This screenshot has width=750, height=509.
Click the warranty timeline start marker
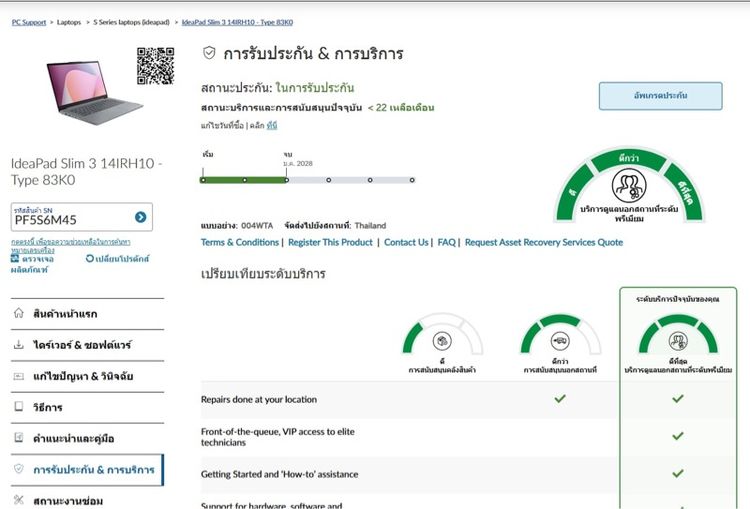pos(203,180)
